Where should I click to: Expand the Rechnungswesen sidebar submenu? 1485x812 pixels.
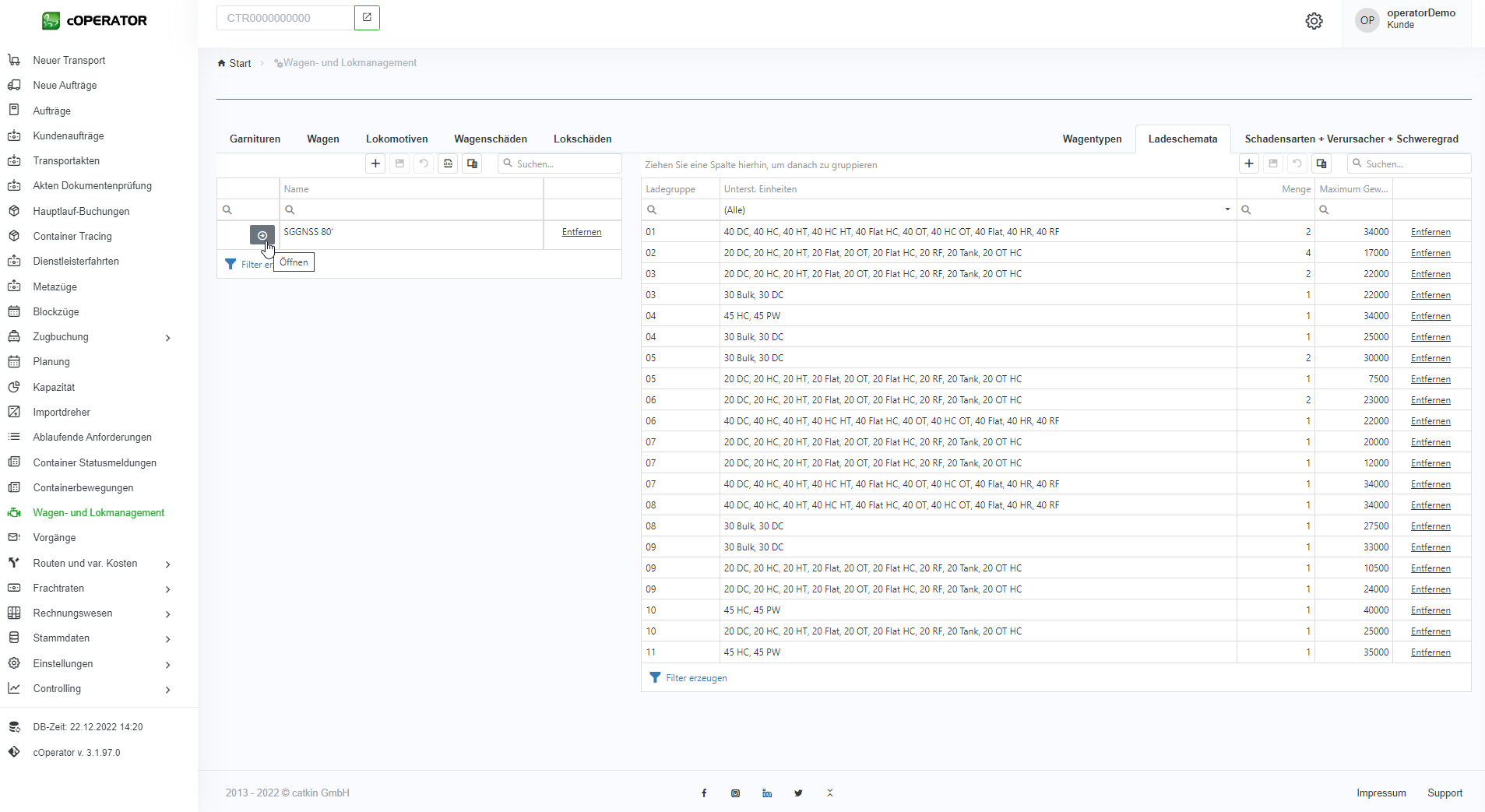167,613
